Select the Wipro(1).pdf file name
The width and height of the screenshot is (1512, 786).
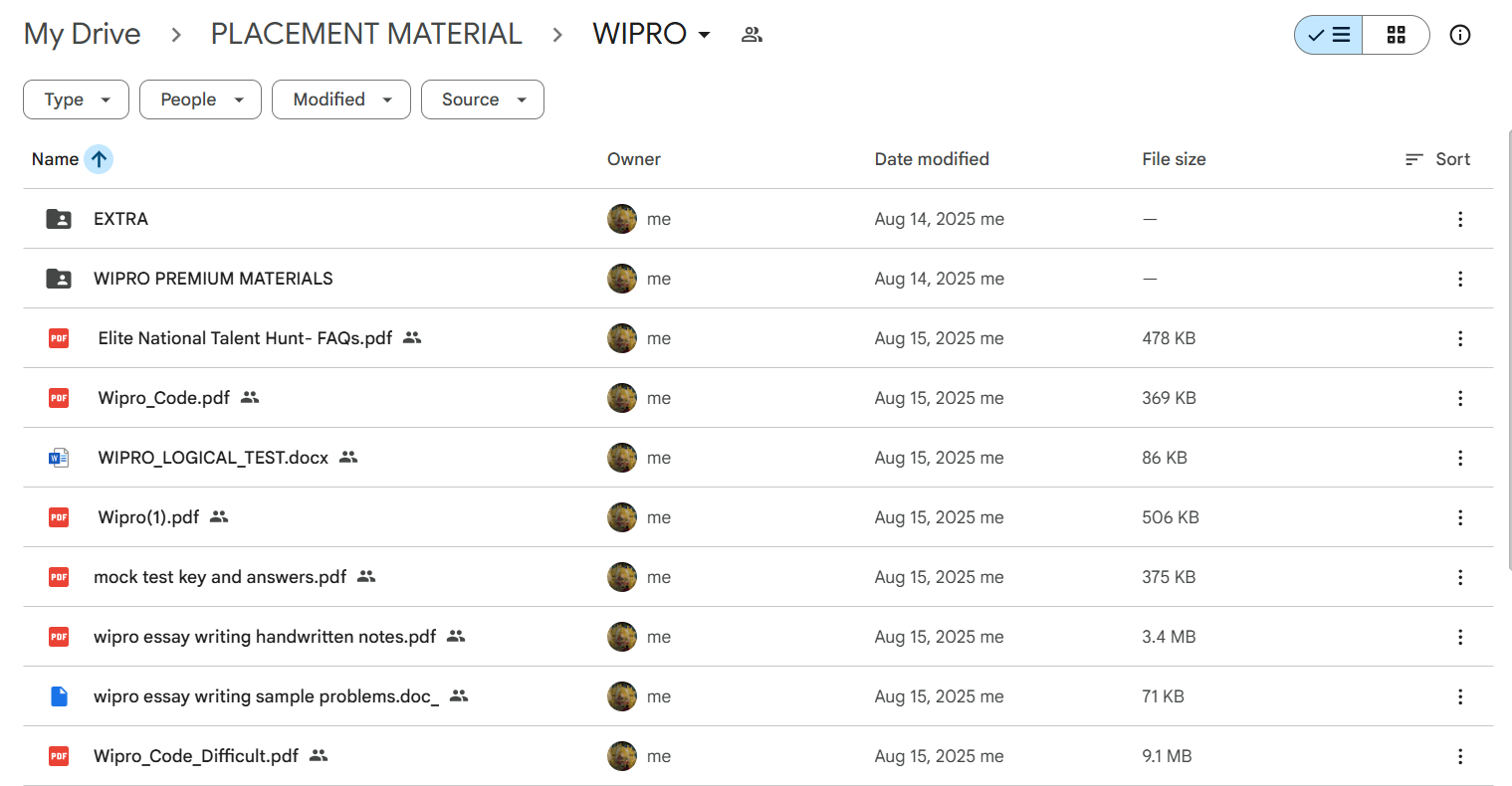pyautogui.click(x=148, y=517)
